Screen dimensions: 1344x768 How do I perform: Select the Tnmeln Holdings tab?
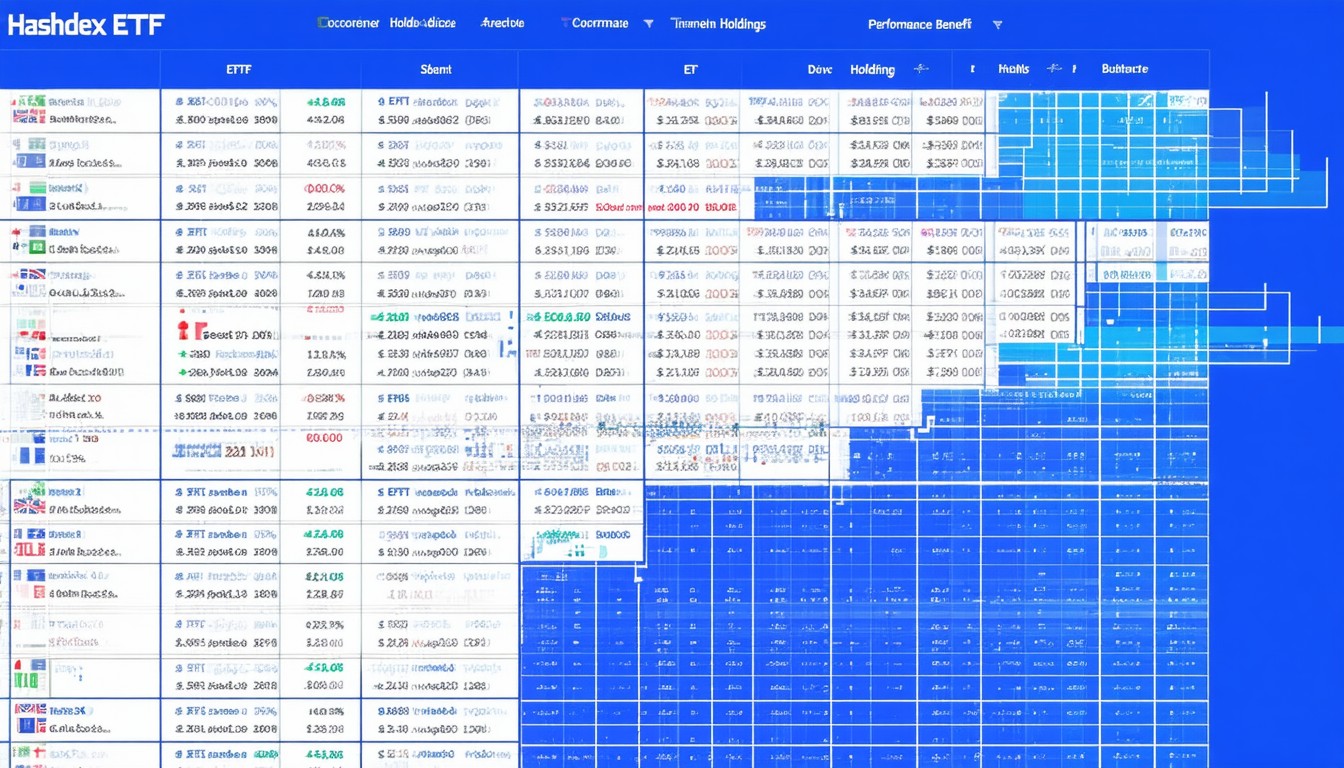[718, 24]
